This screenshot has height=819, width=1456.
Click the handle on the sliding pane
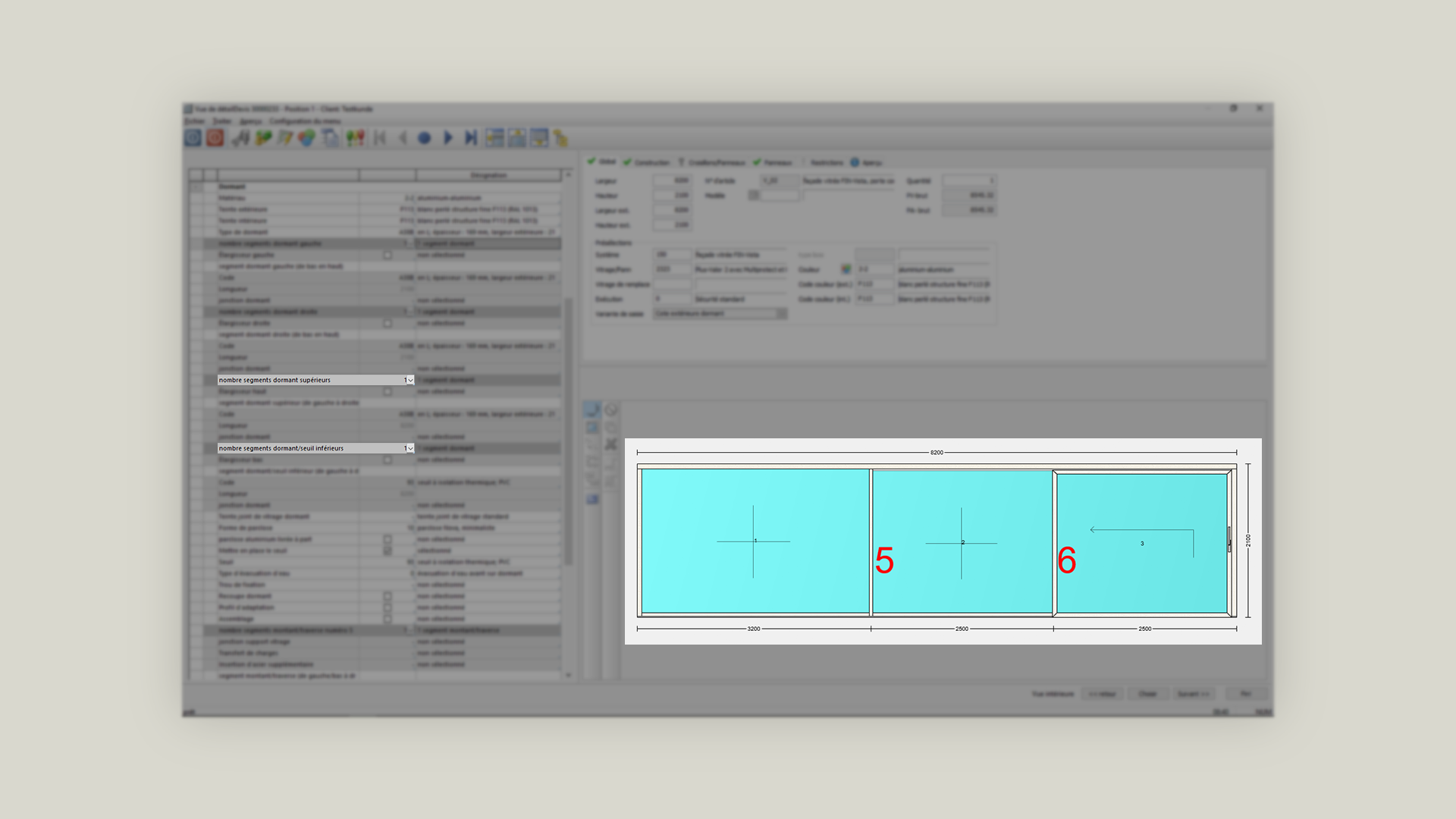tap(1229, 540)
